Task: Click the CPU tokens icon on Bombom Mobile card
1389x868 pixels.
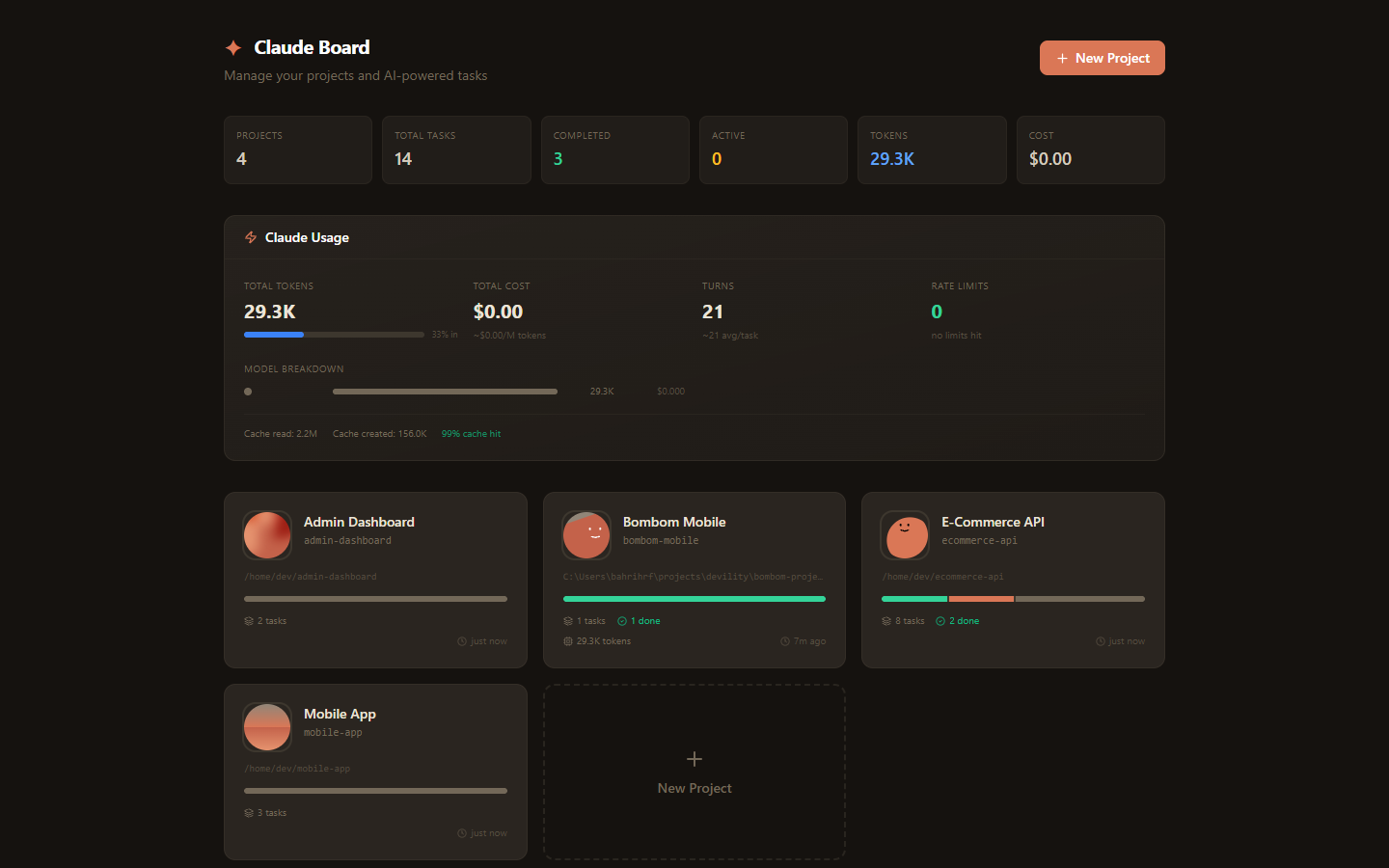Action: click(x=567, y=640)
